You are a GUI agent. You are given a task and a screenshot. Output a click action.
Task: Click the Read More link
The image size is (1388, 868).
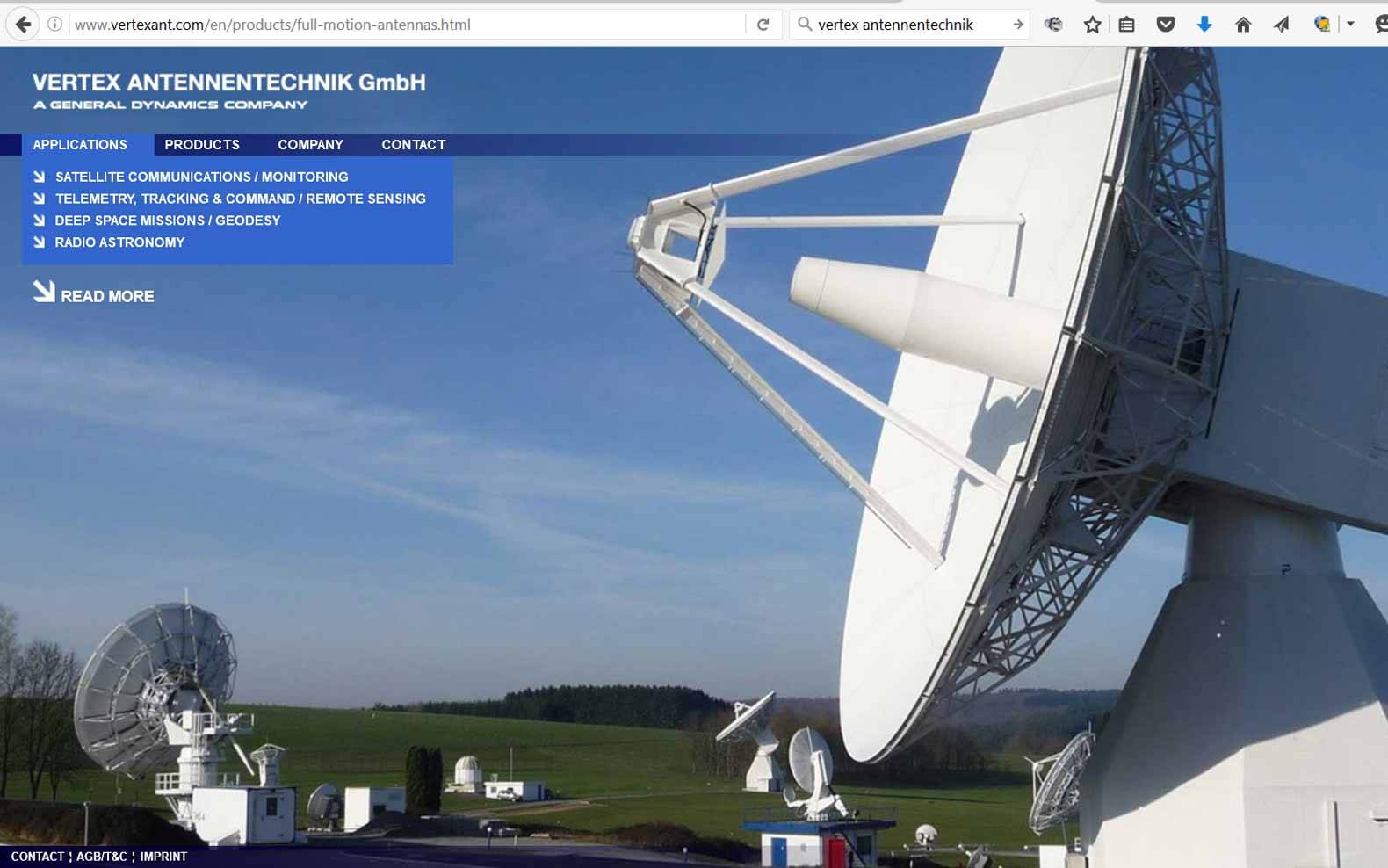click(x=106, y=296)
